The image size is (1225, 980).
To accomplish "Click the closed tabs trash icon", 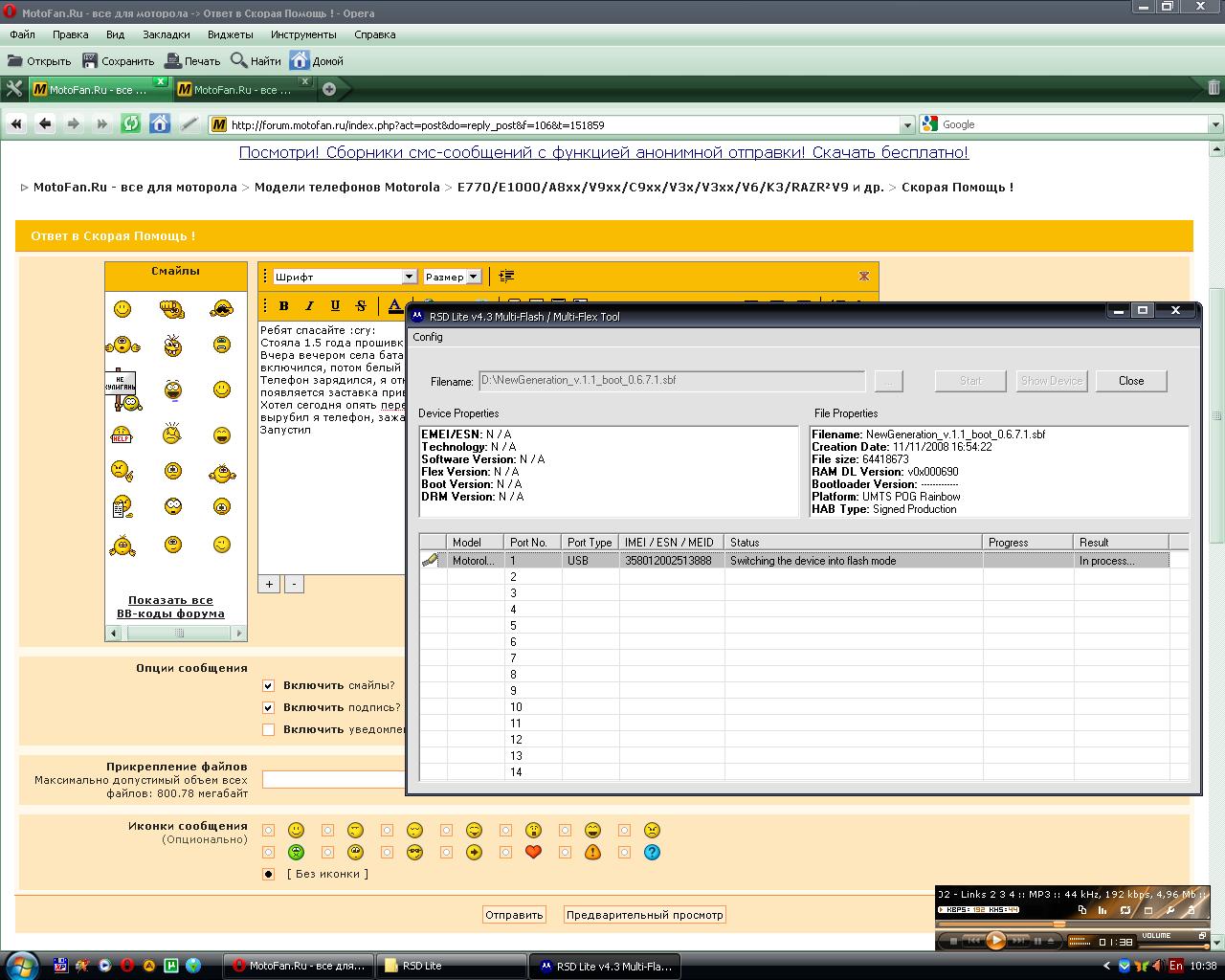I will point(1214,88).
